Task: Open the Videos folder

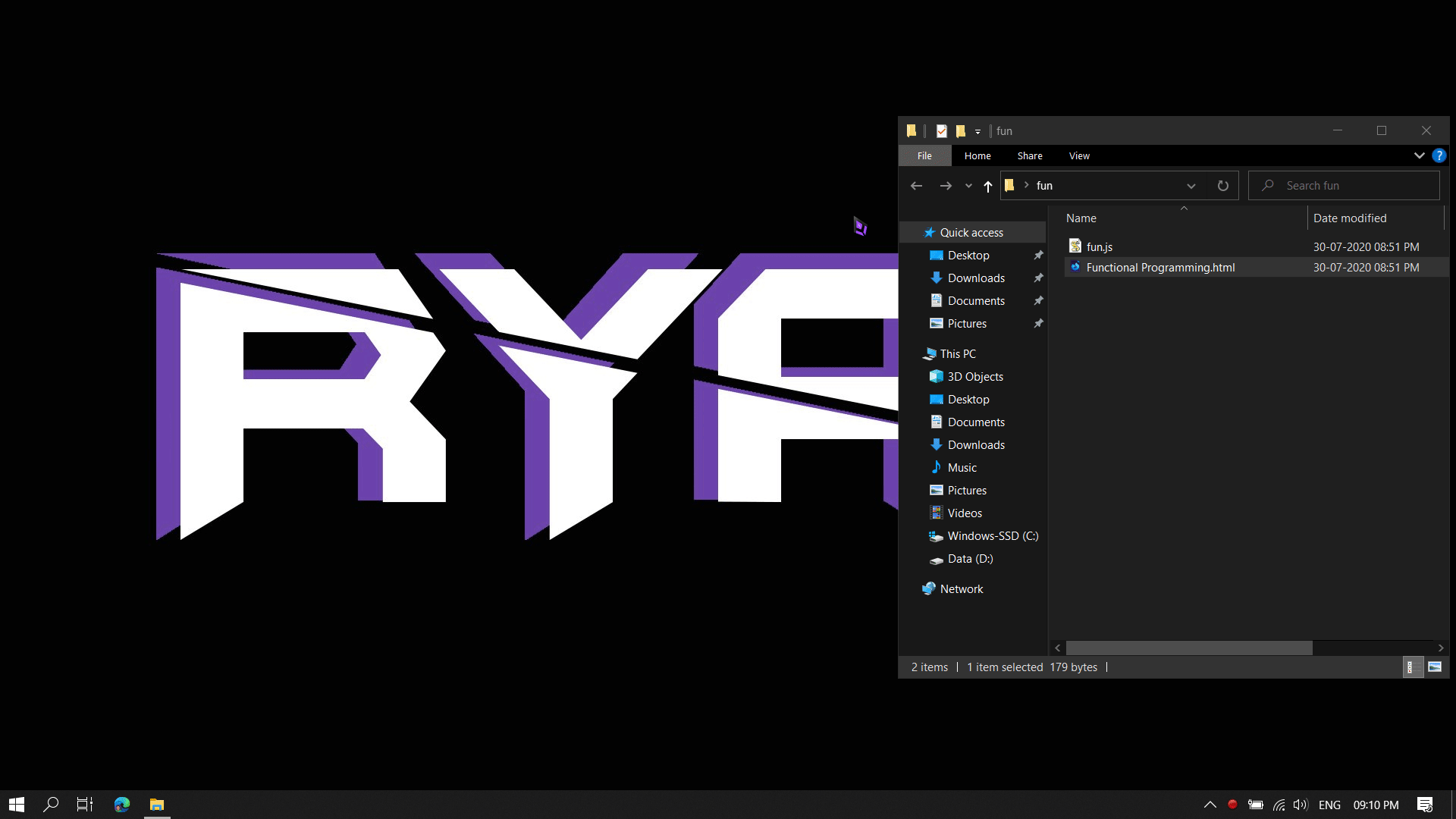Action: [965, 513]
